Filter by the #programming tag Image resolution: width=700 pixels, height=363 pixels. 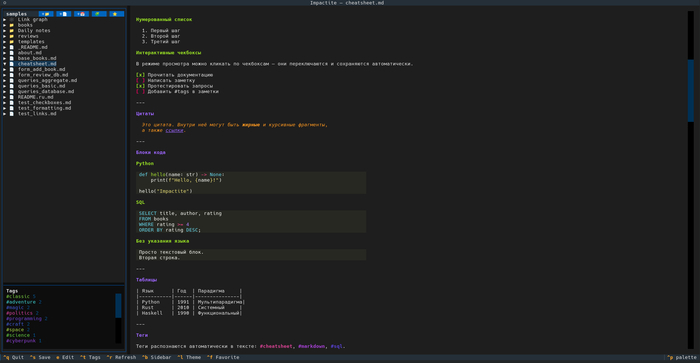(x=24, y=319)
